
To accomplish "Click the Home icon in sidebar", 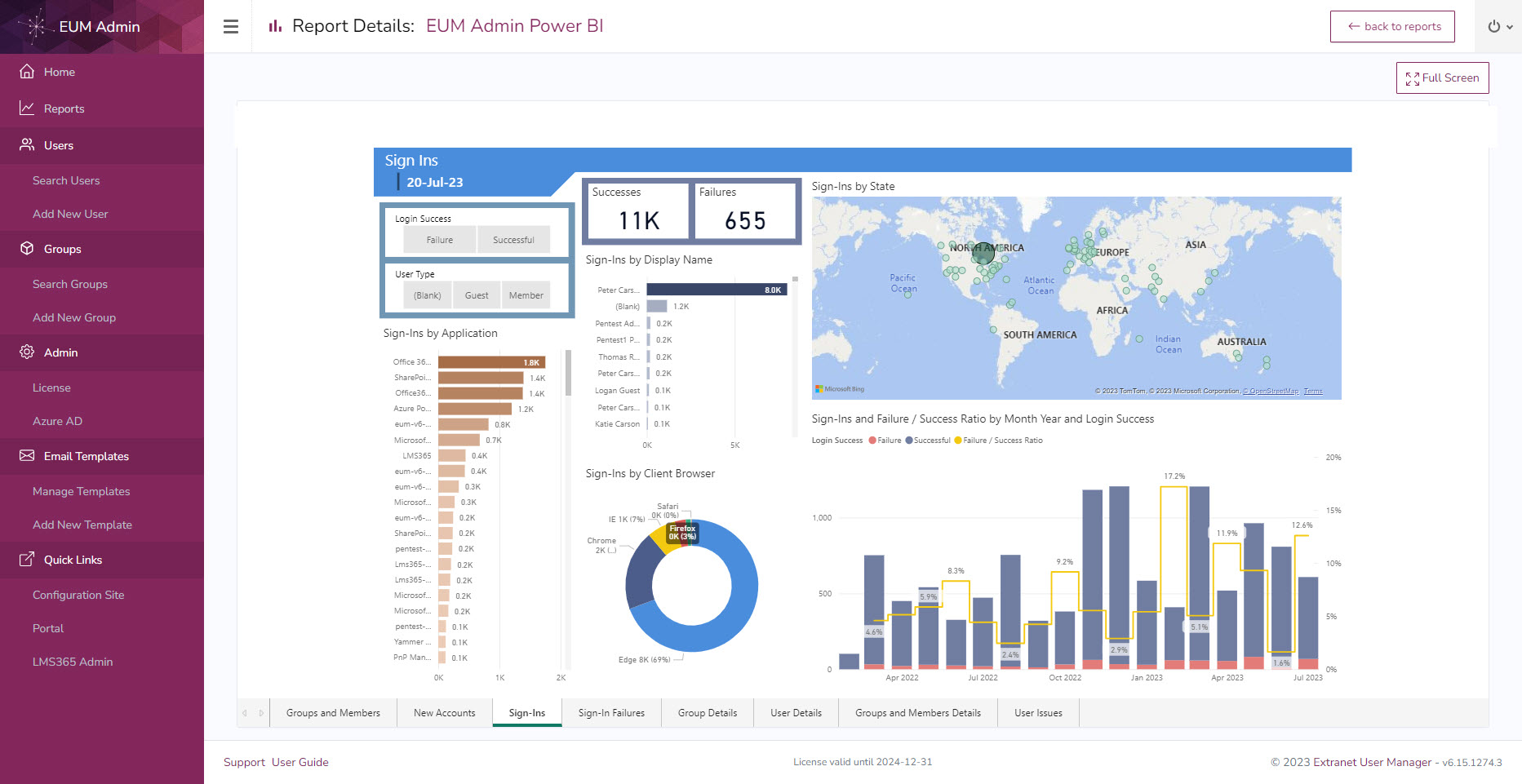I will [27, 71].
